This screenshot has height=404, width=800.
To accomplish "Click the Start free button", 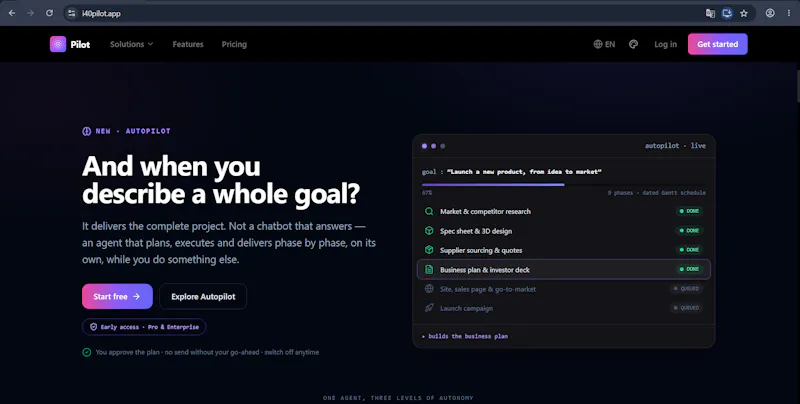I will pos(117,296).
